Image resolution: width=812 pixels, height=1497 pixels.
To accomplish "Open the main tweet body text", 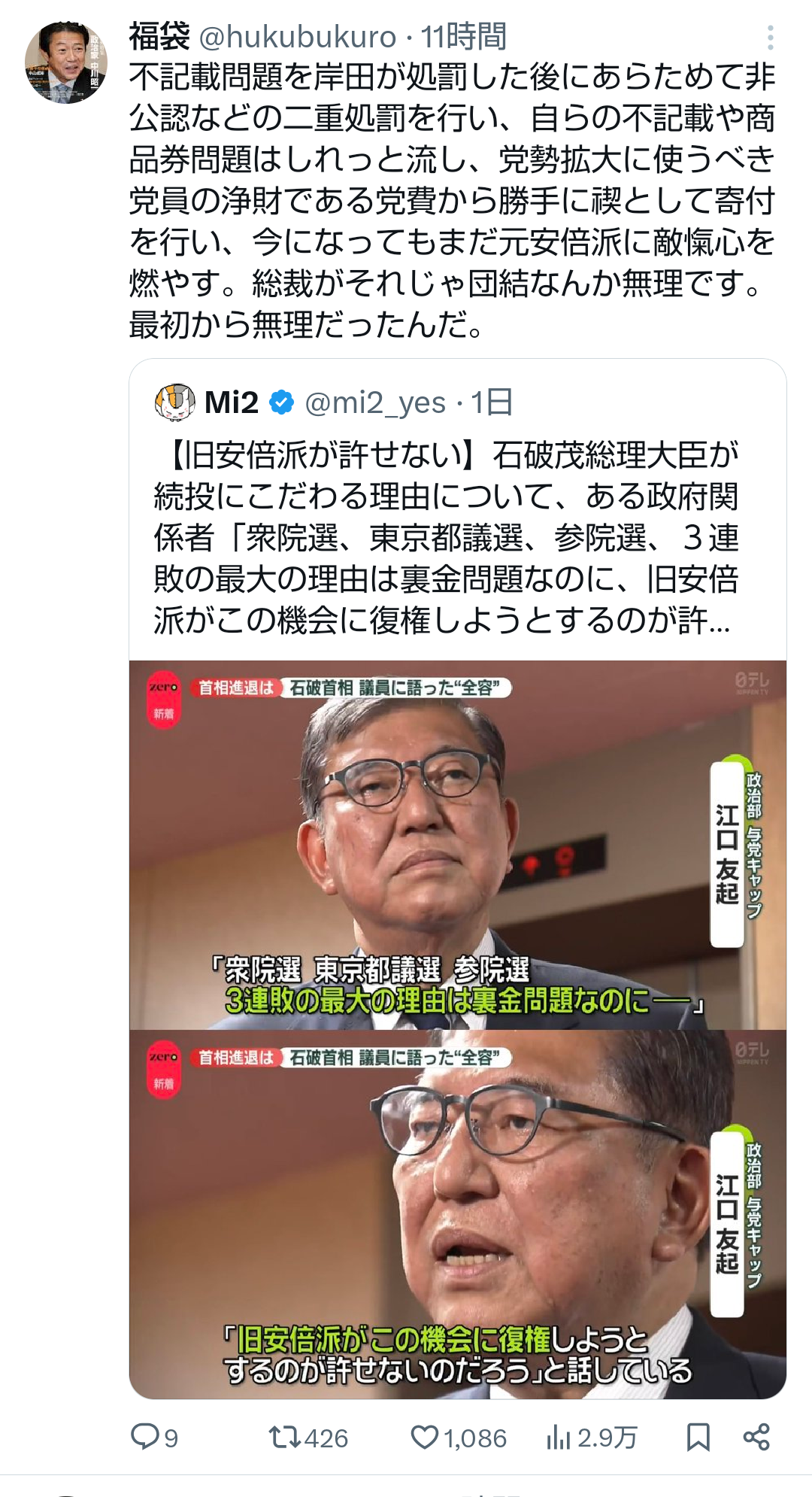I will (x=453, y=201).
